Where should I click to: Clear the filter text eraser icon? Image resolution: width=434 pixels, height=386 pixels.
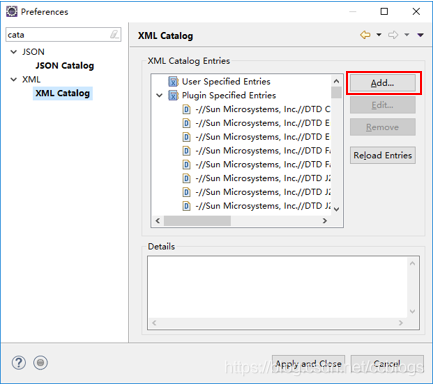(114, 34)
